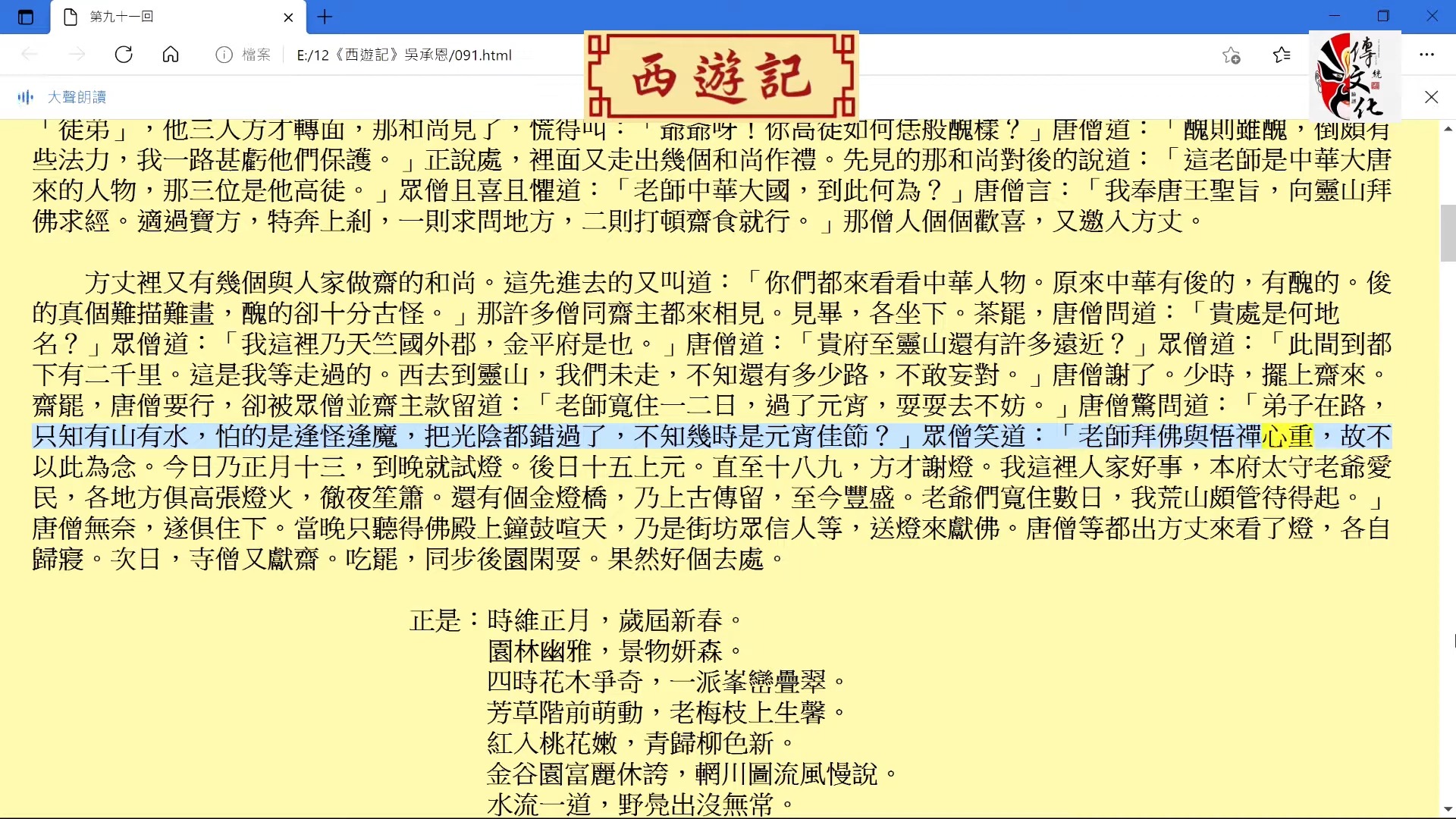Open a new tab with plus button
The image size is (1456, 819).
[x=325, y=17]
